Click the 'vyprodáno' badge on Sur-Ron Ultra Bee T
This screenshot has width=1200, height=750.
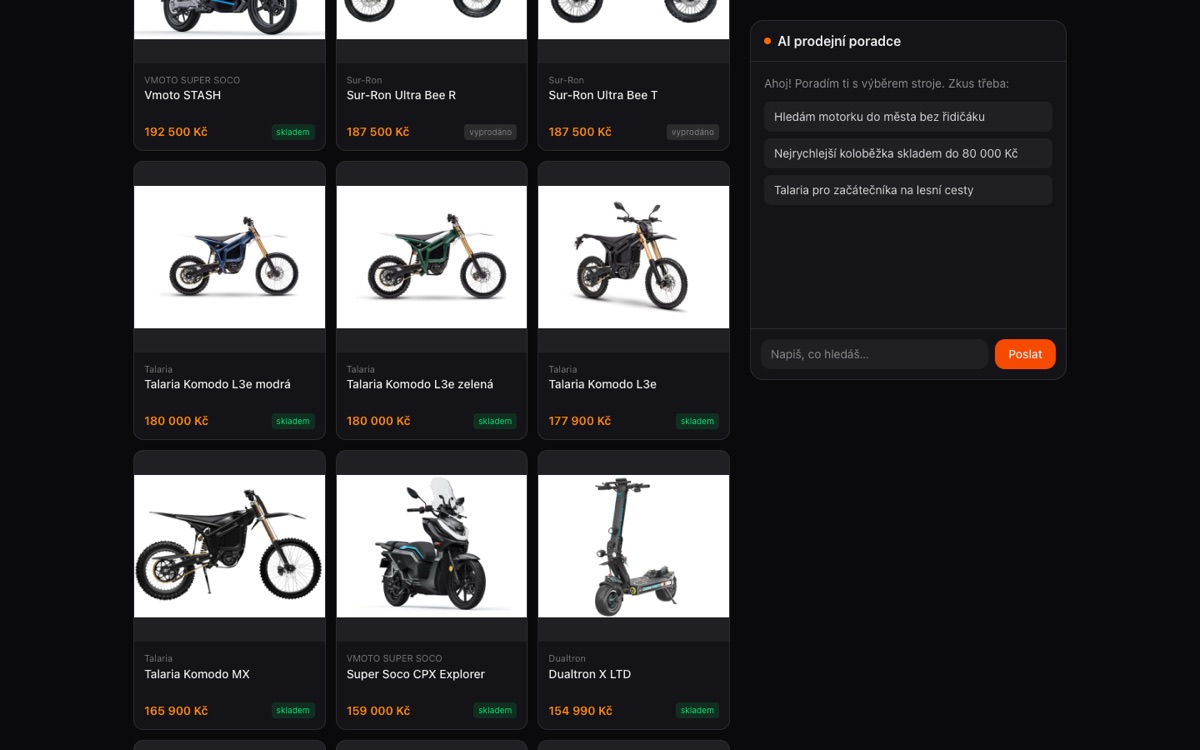[692, 132]
